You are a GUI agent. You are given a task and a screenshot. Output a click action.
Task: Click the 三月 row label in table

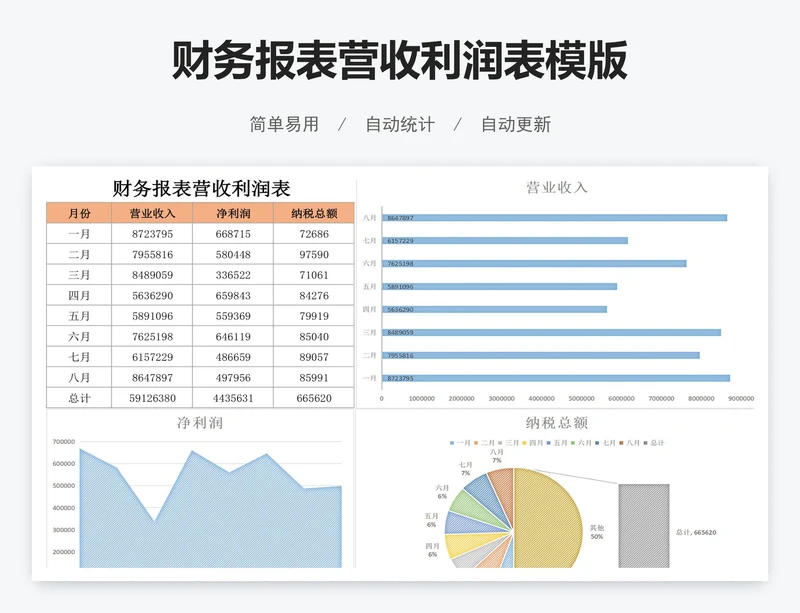click(79, 275)
